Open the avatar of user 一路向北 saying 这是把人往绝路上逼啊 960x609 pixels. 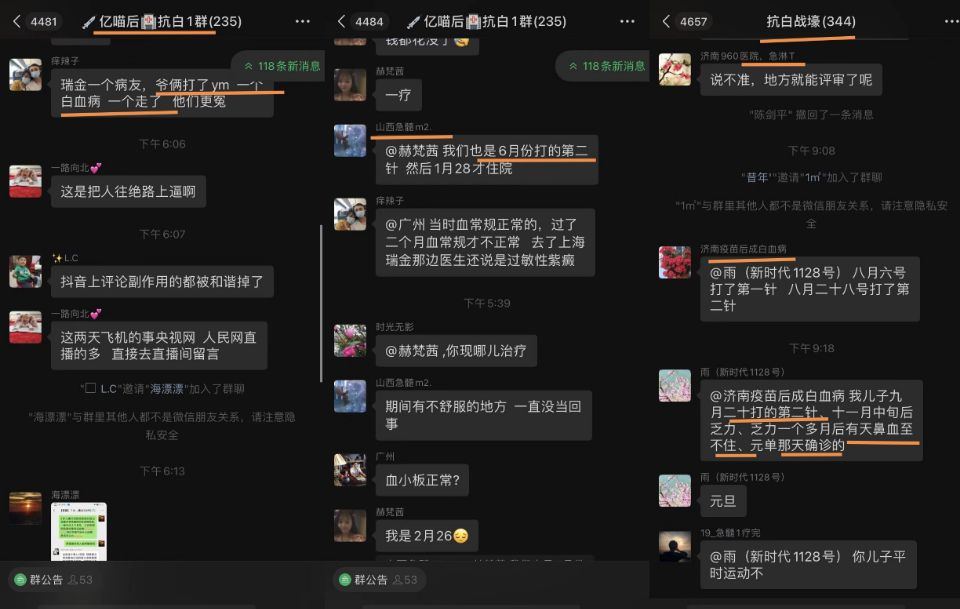[x=26, y=181]
